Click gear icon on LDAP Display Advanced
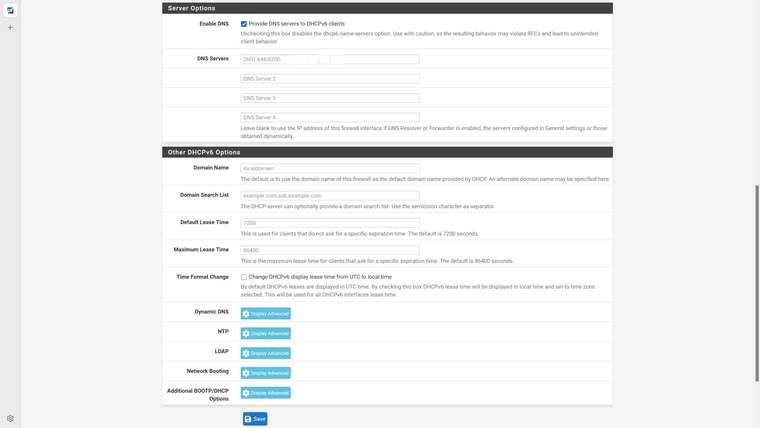 click(x=246, y=353)
